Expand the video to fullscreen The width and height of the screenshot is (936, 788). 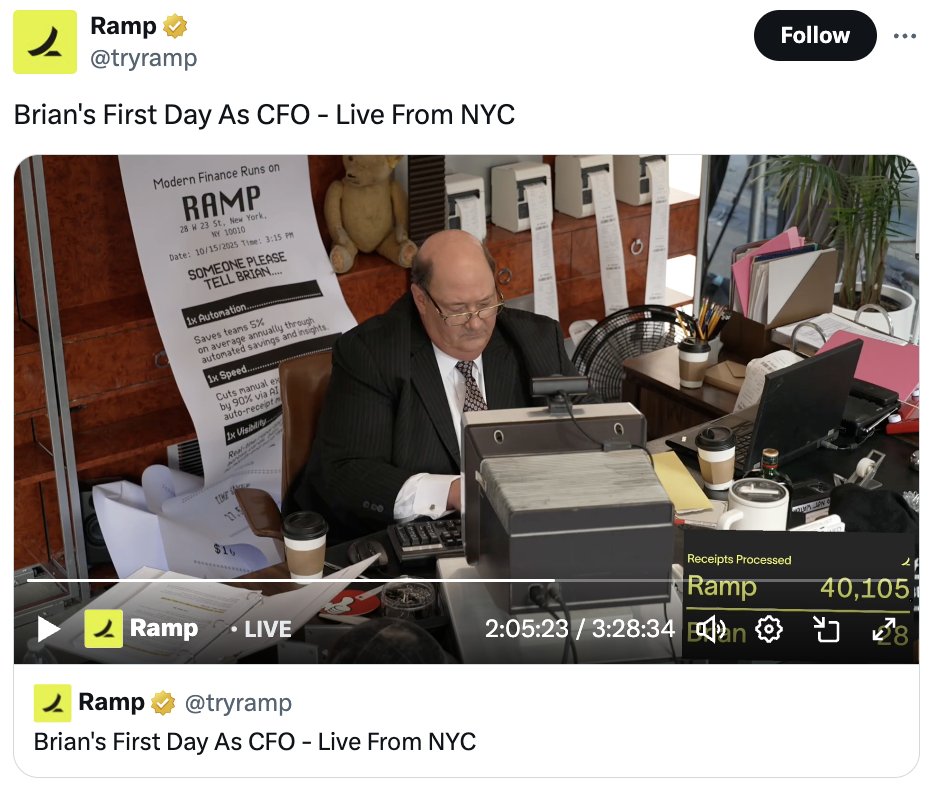[884, 629]
